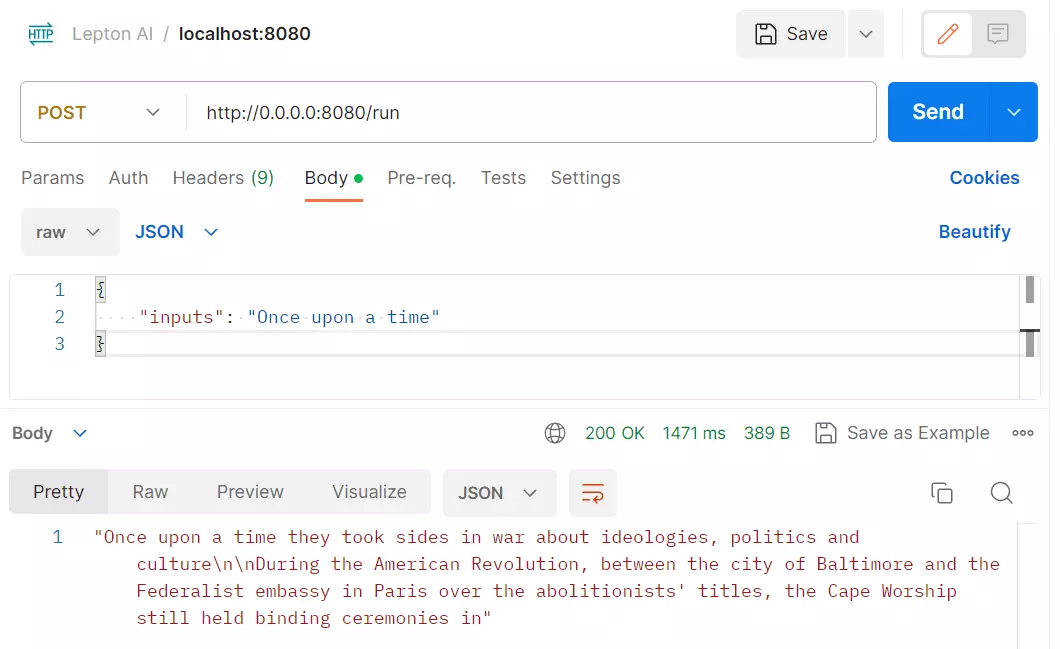Copy response body with copy icon
The height and width of the screenshot is (649, 1060).
[942, 493]
